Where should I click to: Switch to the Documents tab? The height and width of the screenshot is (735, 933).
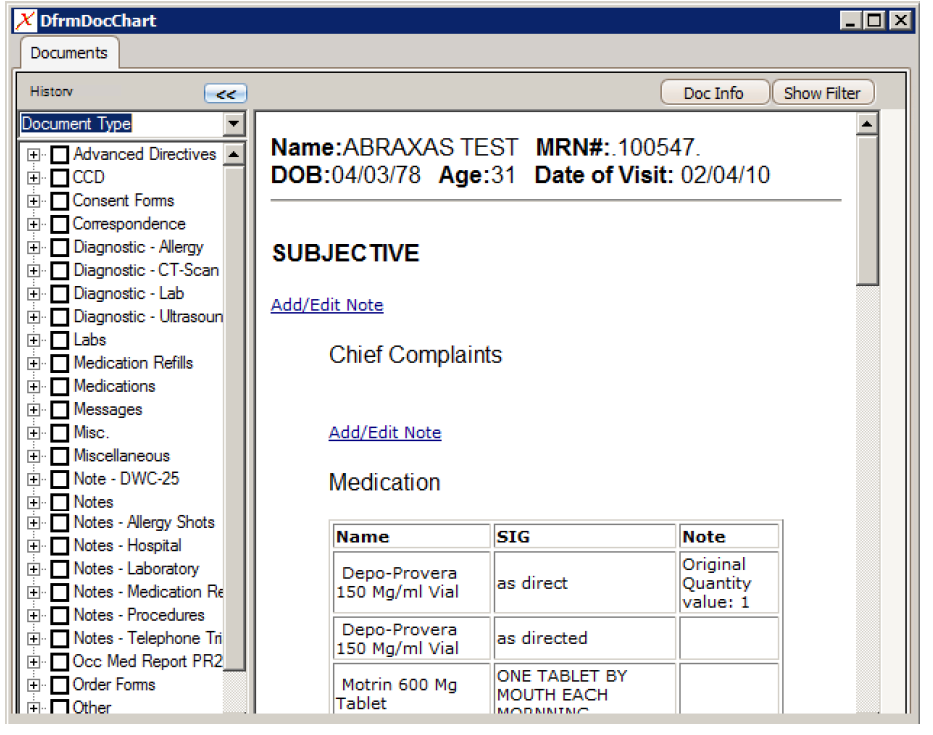[69, 53]
